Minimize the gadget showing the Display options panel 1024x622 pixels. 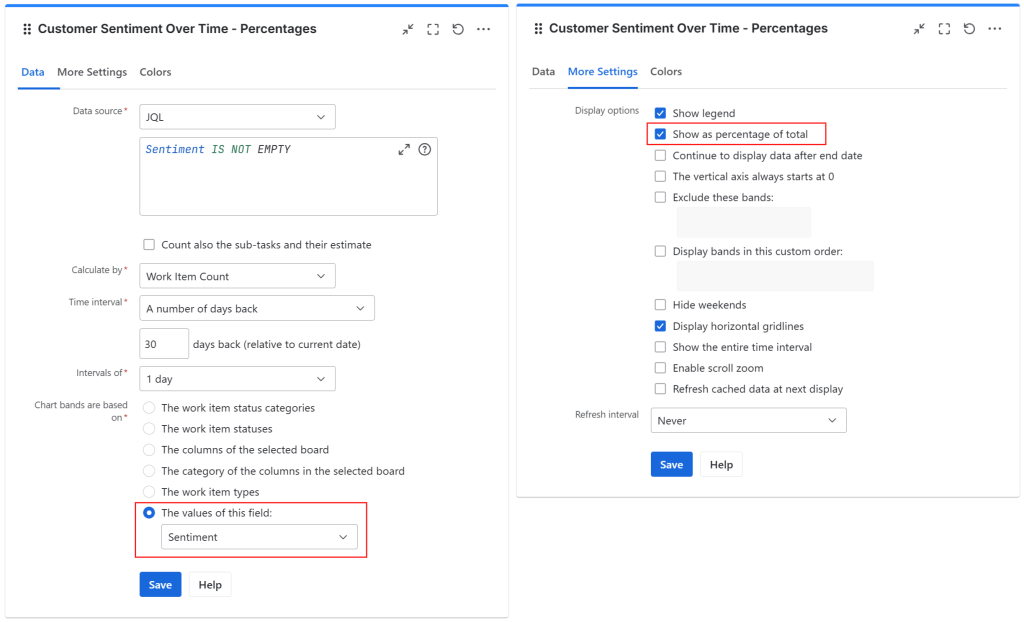tap(919, 29)
